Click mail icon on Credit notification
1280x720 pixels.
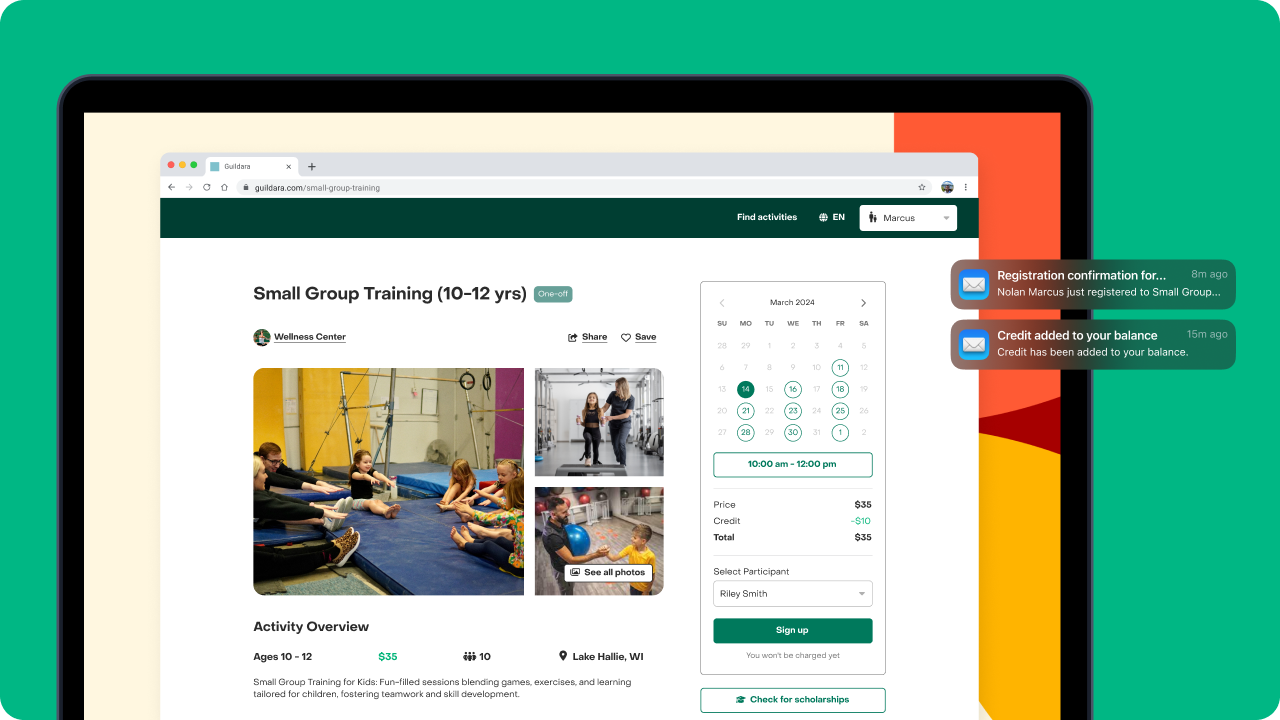(x=974, y=345)
